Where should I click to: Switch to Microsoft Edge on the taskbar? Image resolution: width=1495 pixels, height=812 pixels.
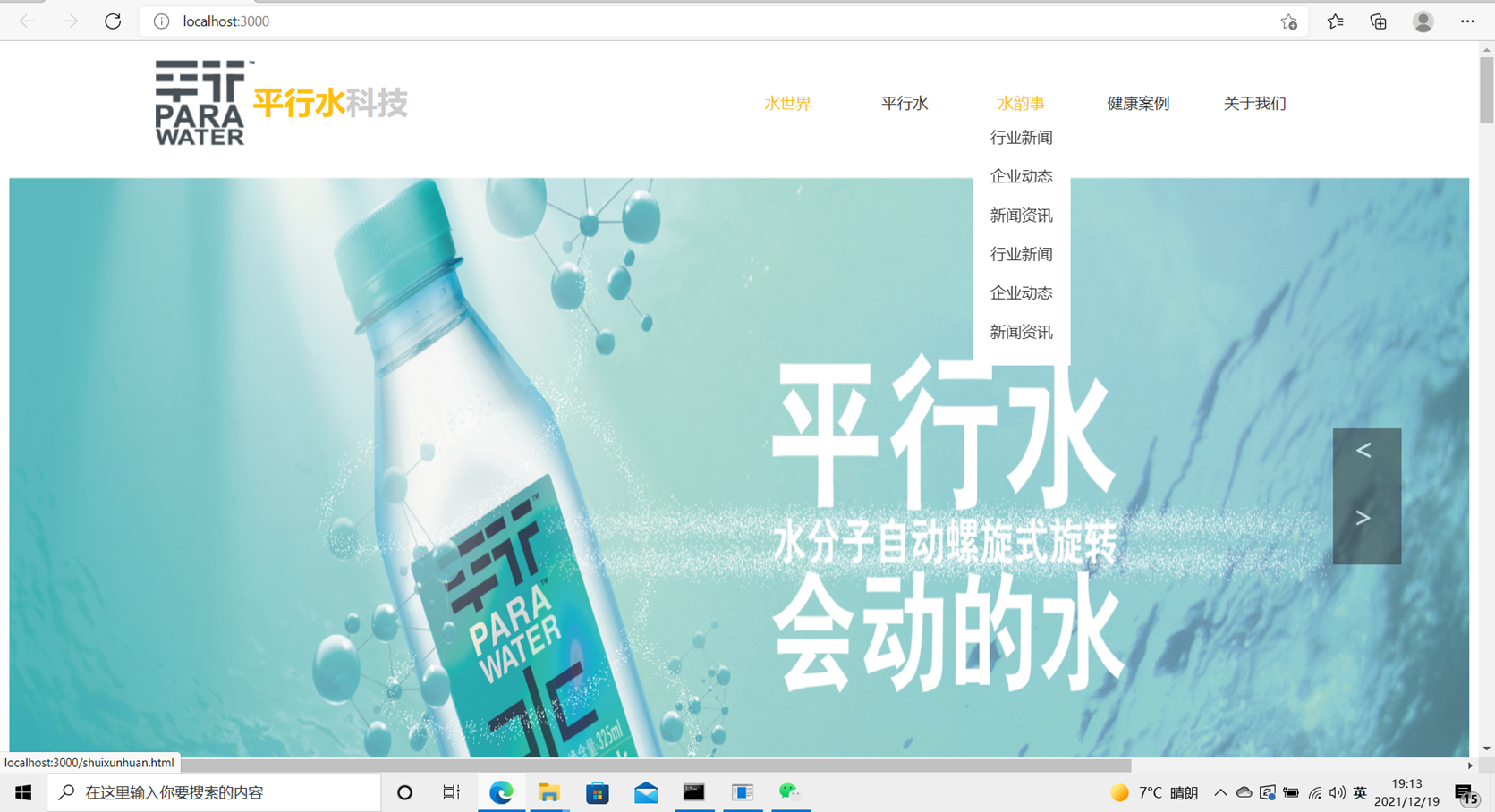(x=501, y=792)
